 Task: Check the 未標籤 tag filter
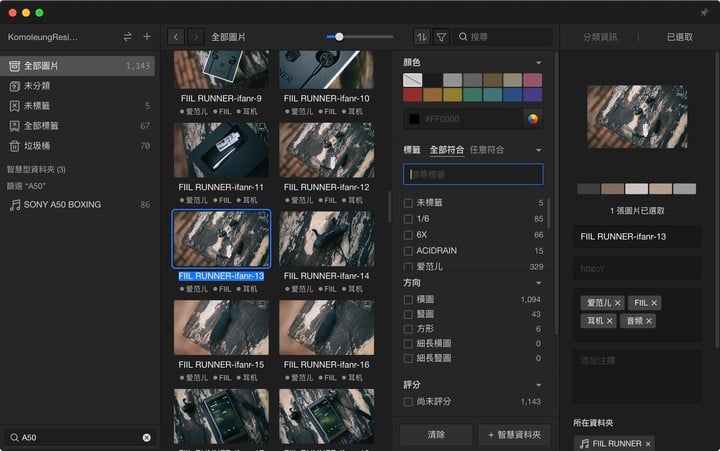point(408,203)
